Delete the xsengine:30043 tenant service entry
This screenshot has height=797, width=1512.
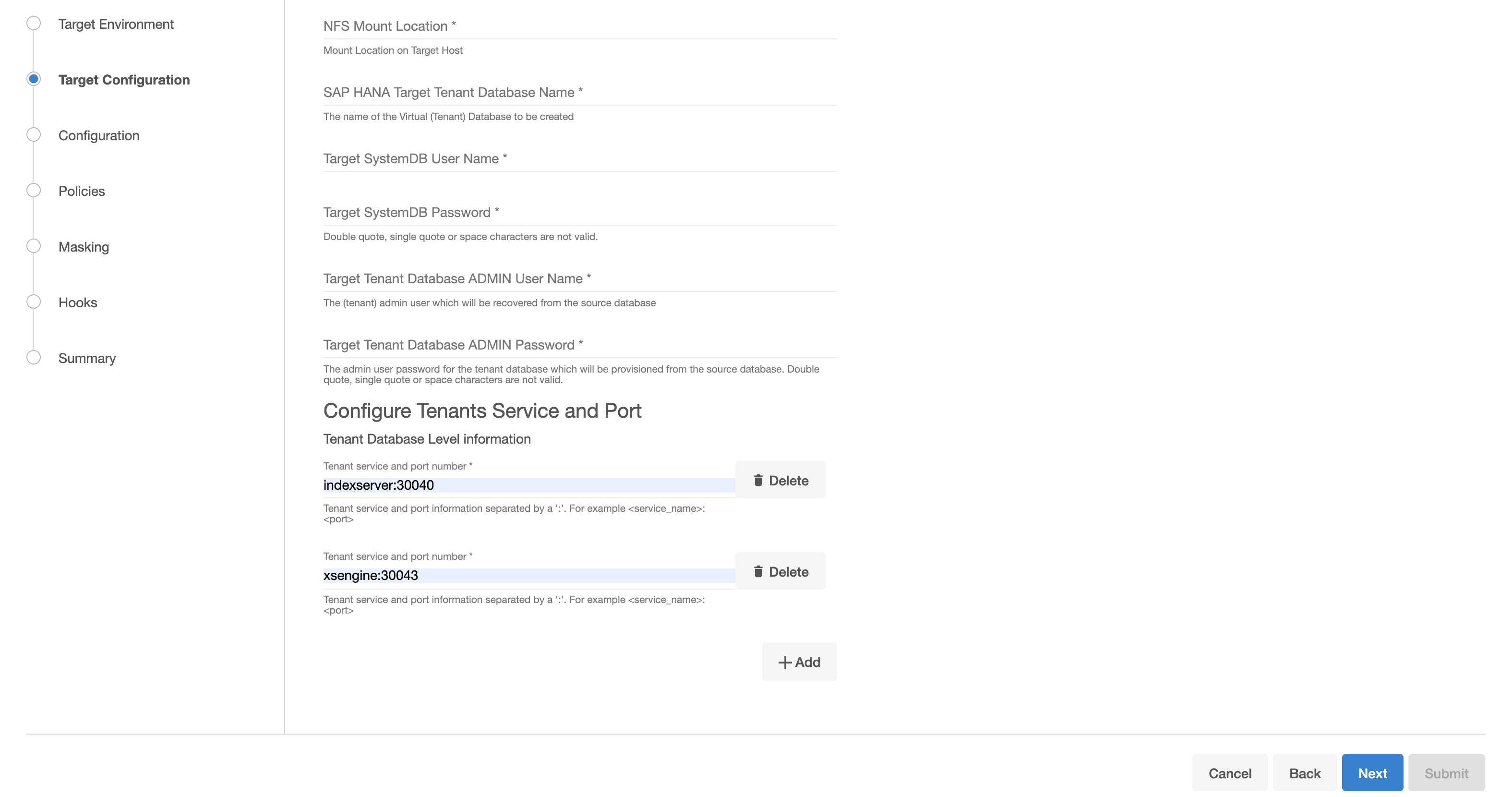click(x=780, y=571)
